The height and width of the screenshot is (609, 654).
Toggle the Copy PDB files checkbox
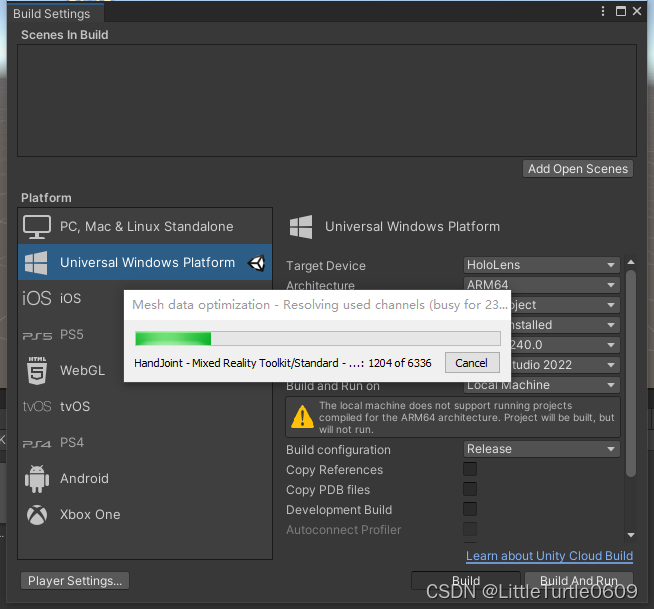tap(470, 489)
